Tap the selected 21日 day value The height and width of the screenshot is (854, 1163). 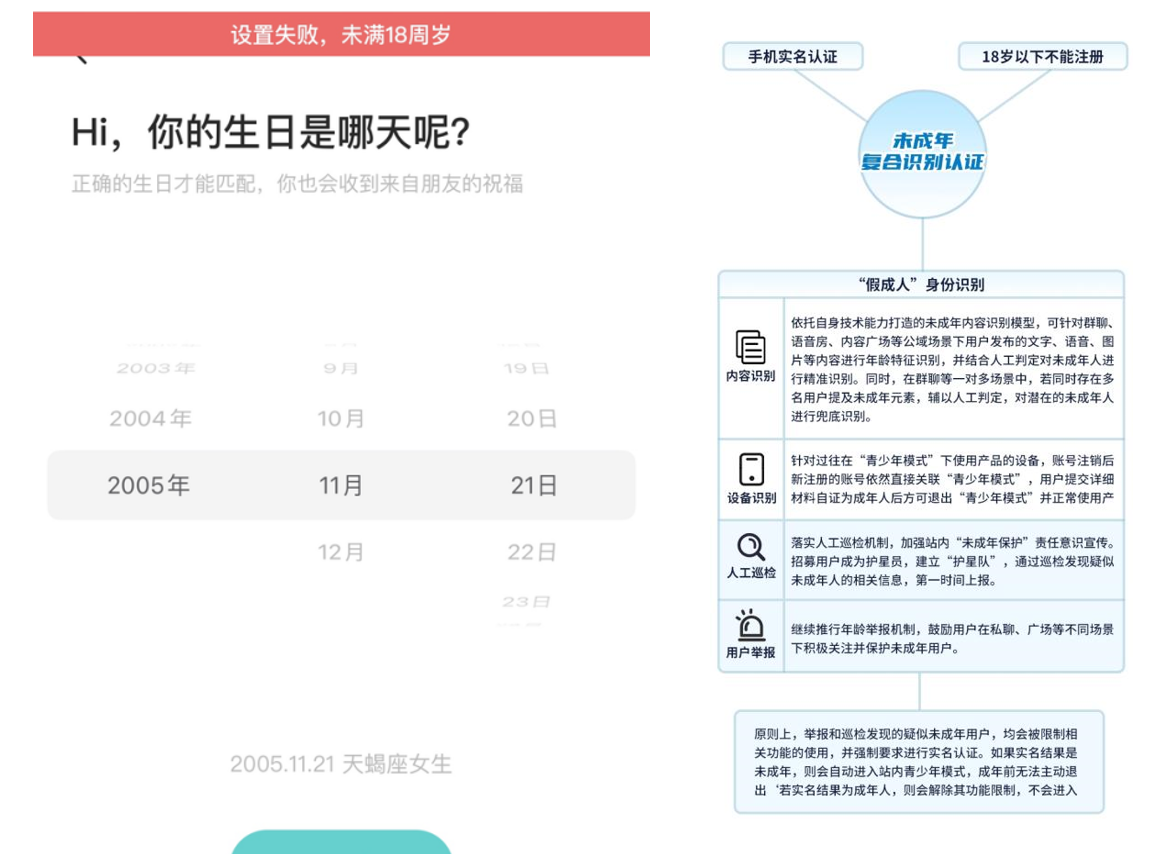pyautogui.click(x=534, y=486)
